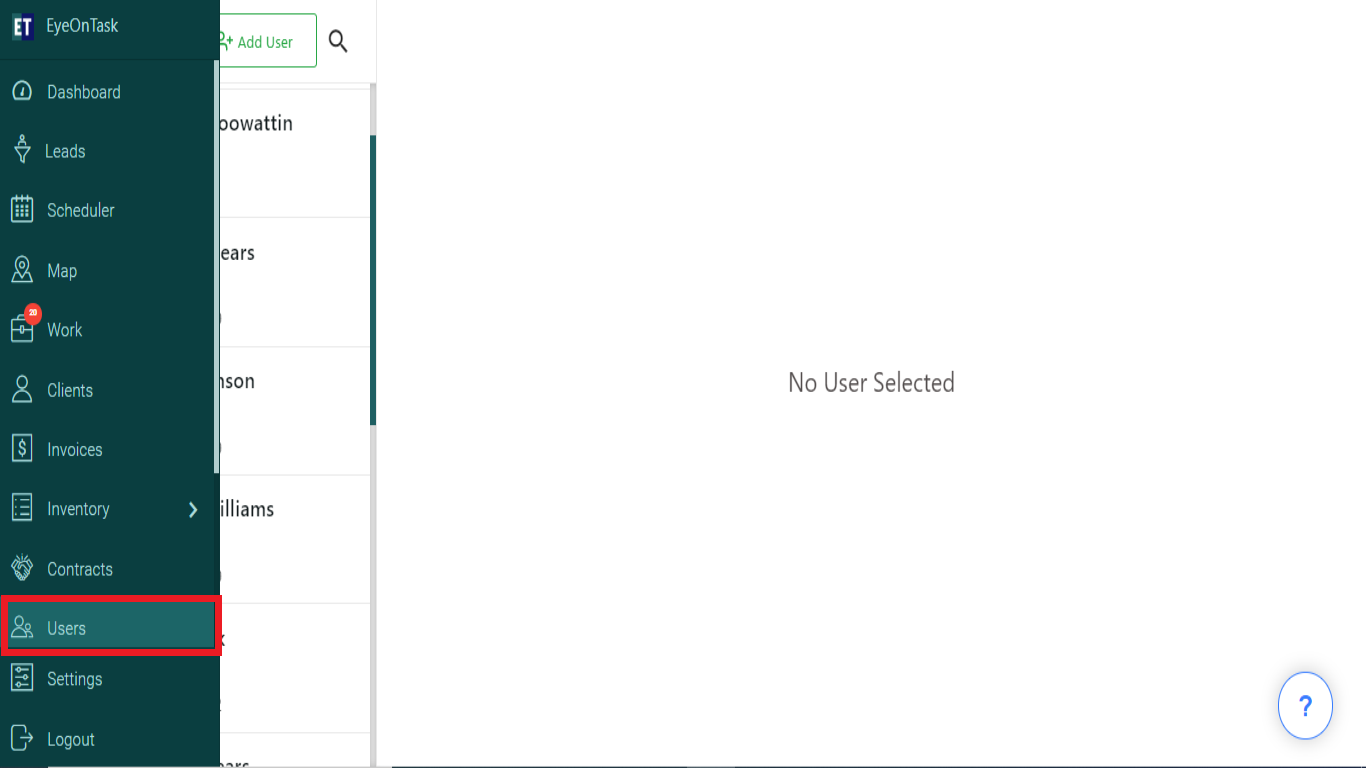This screenshot has height=768, width=1366.
Task: Click the Add User button
Action: (268, 41)
